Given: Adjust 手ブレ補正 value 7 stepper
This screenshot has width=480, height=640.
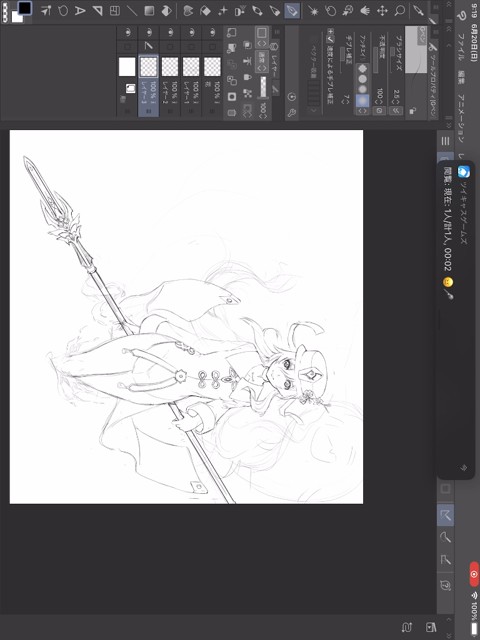Looking at the screenshot, I should 347,102.
